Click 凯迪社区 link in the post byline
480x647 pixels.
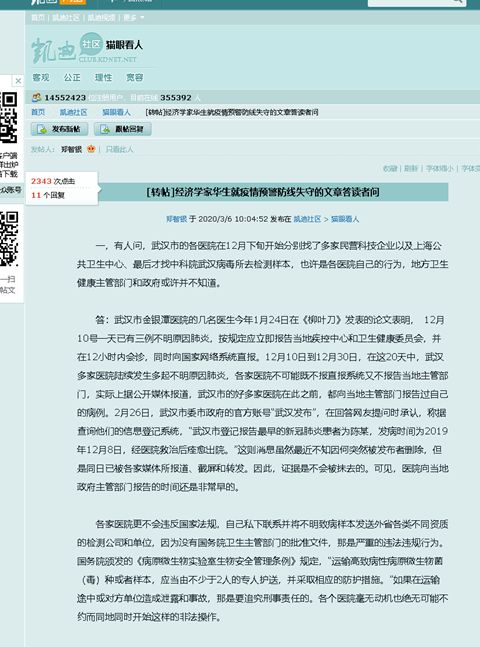pyautogui.click(x=307, y=219)
